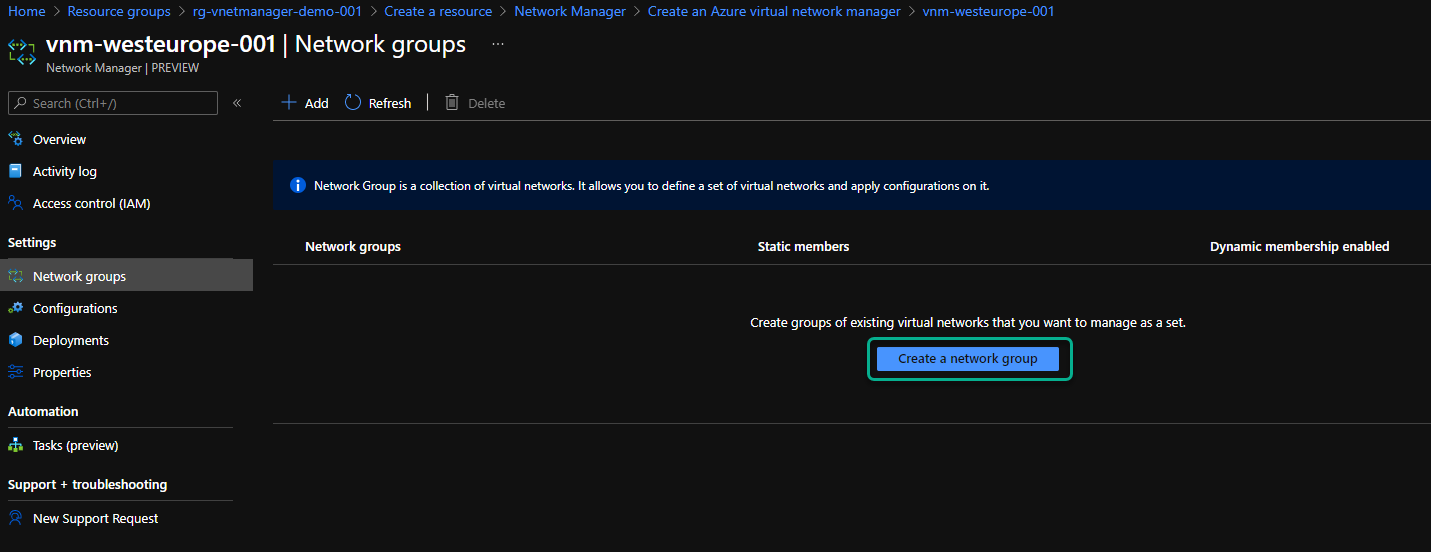Click the Activity log icon

tap(15, 171)
